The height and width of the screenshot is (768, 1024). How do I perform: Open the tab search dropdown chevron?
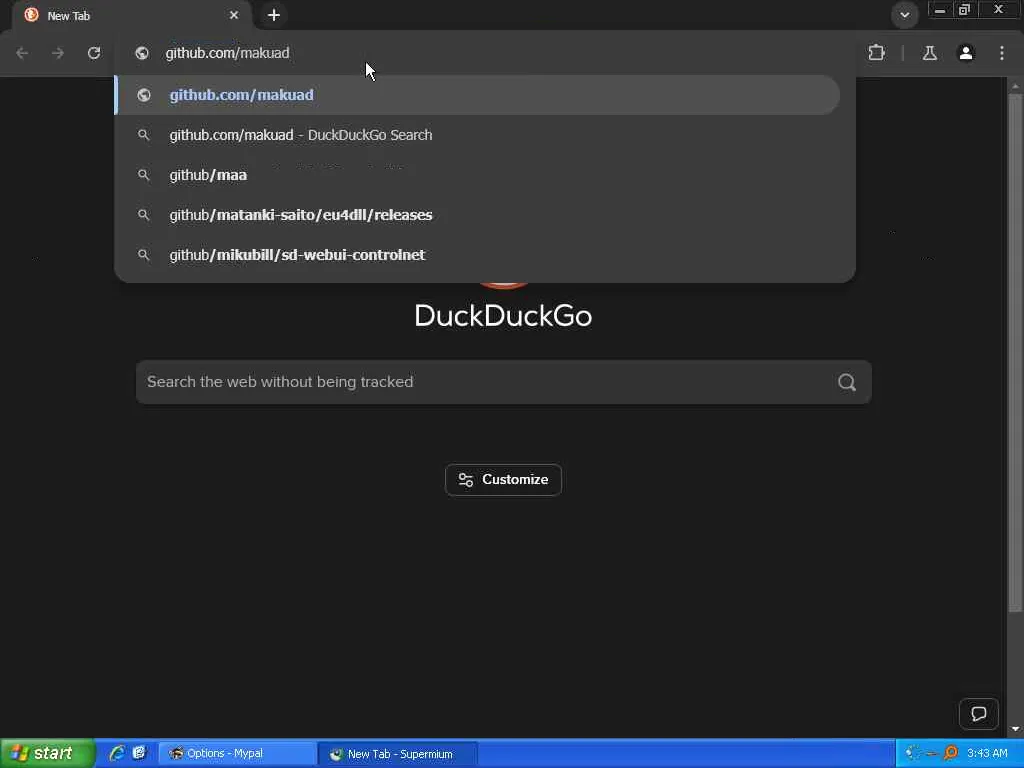coord(904,14)
